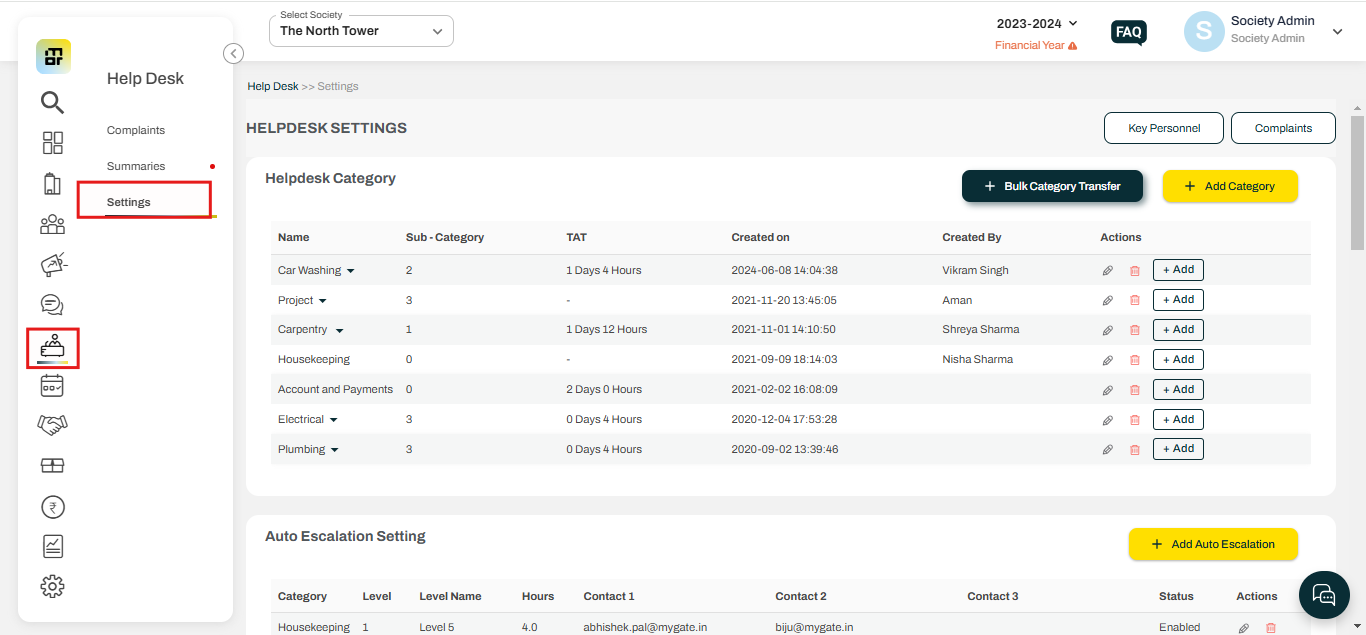Open the Help Desk icon in sidebar
The width and height of the screenshot is (1366, 635).
(x=52, y=347)
